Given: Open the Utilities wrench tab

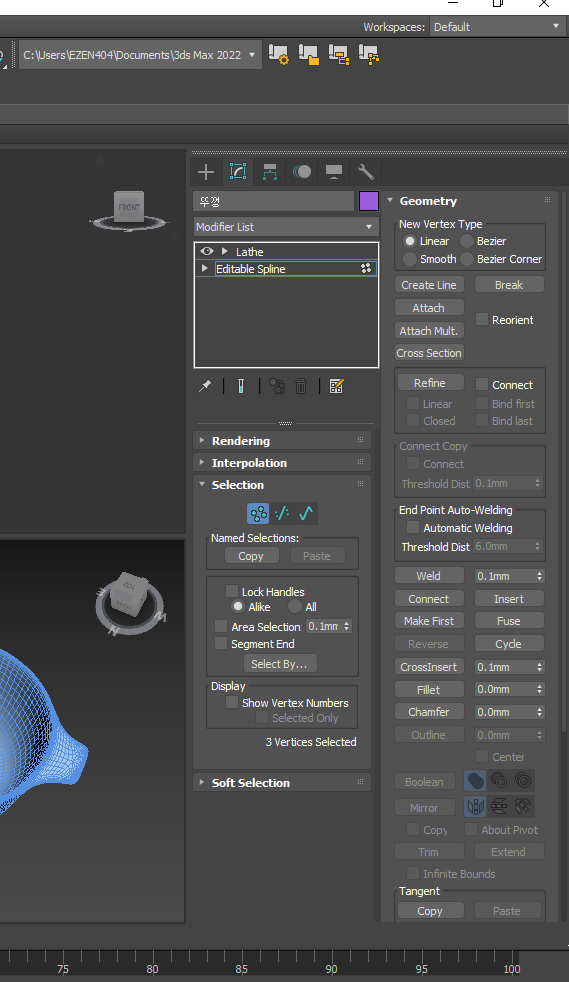Looking at the screenshot, I should [366, 172].
